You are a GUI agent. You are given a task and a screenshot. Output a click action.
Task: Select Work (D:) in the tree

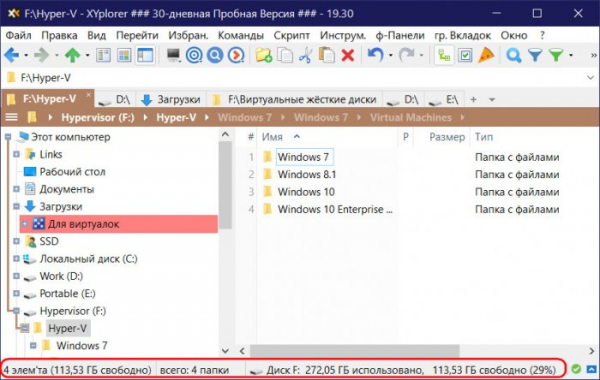(x=61, y=276)
